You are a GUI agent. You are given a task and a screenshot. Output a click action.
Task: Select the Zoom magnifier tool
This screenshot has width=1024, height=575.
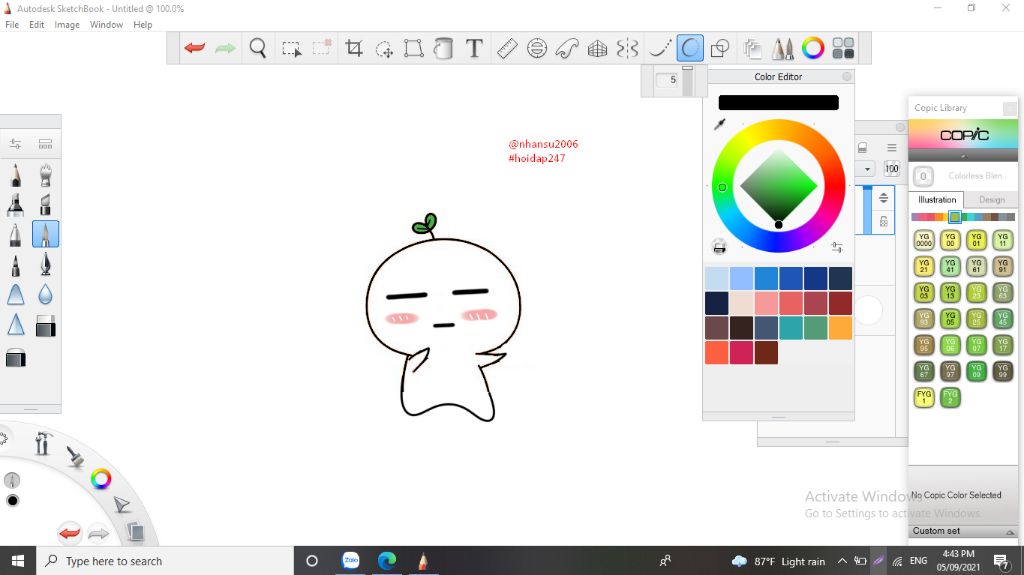(x=258, y=48)
